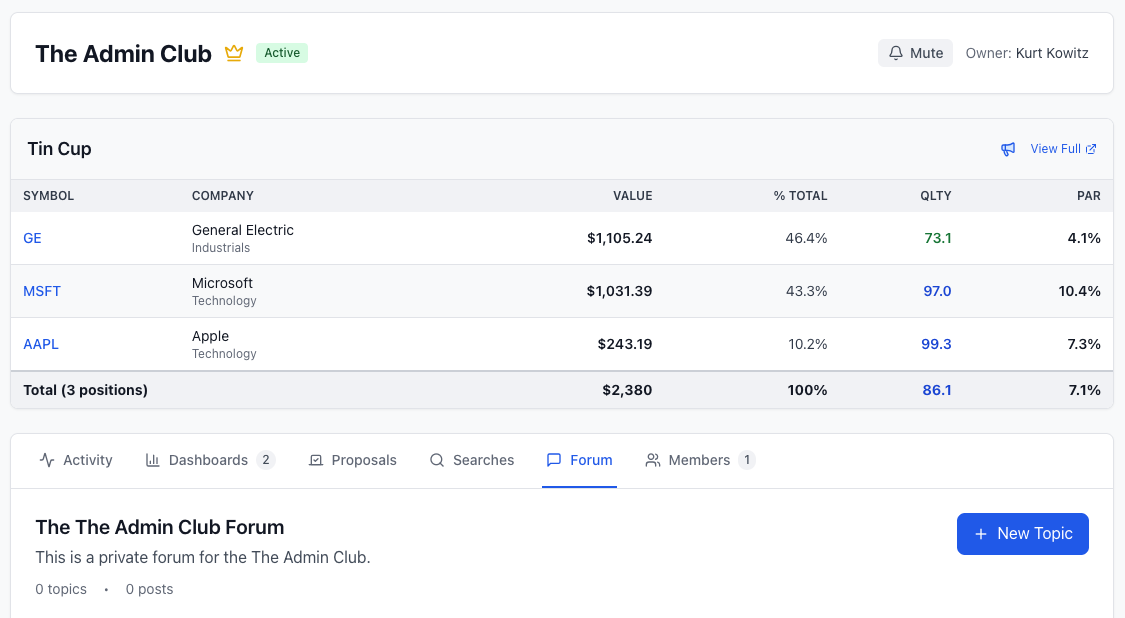Click Industrials sector label under General Electric
Viewport: 1125px width, 618px height.
(x=221, y=248)
